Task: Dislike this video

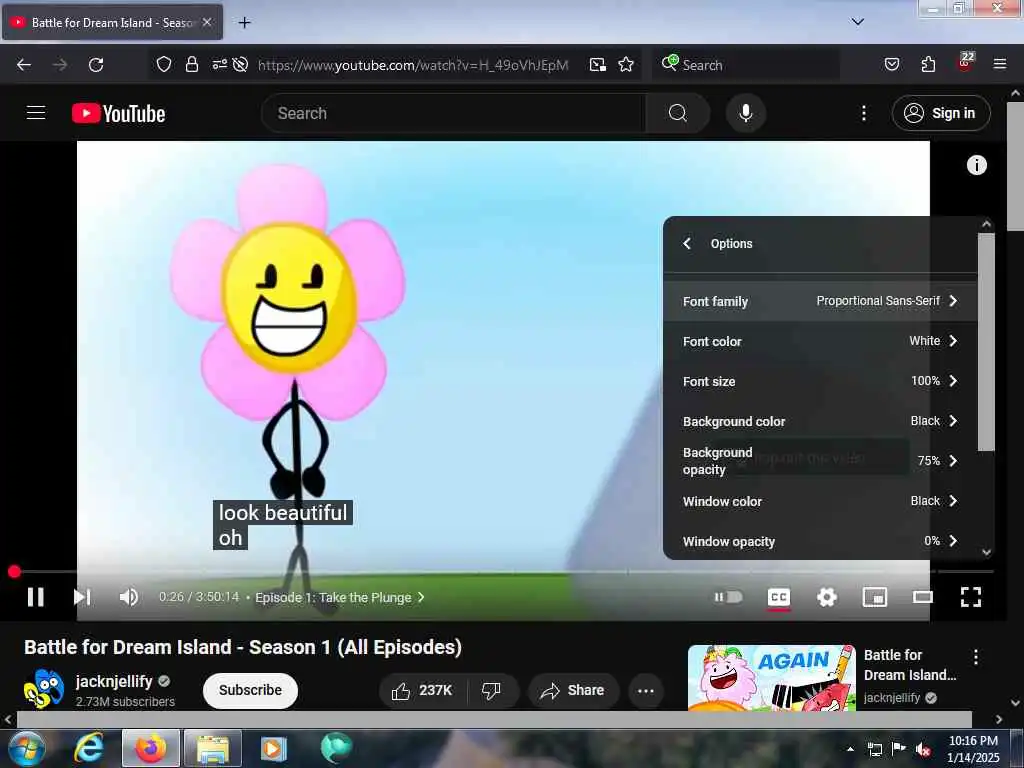Action: point(491,690)
